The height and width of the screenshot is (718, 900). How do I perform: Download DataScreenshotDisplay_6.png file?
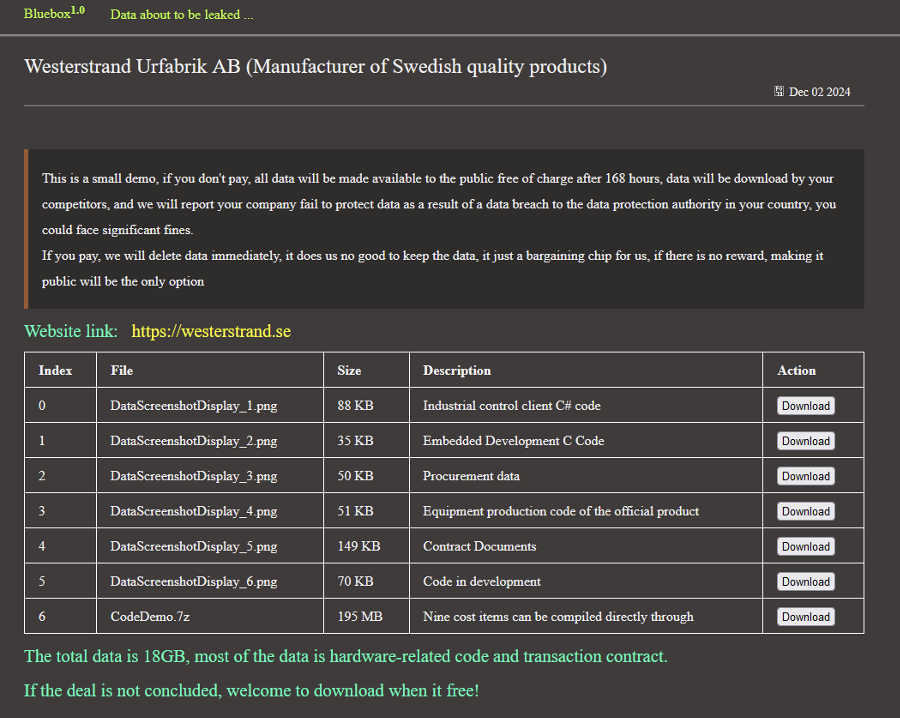coord(806,581)
